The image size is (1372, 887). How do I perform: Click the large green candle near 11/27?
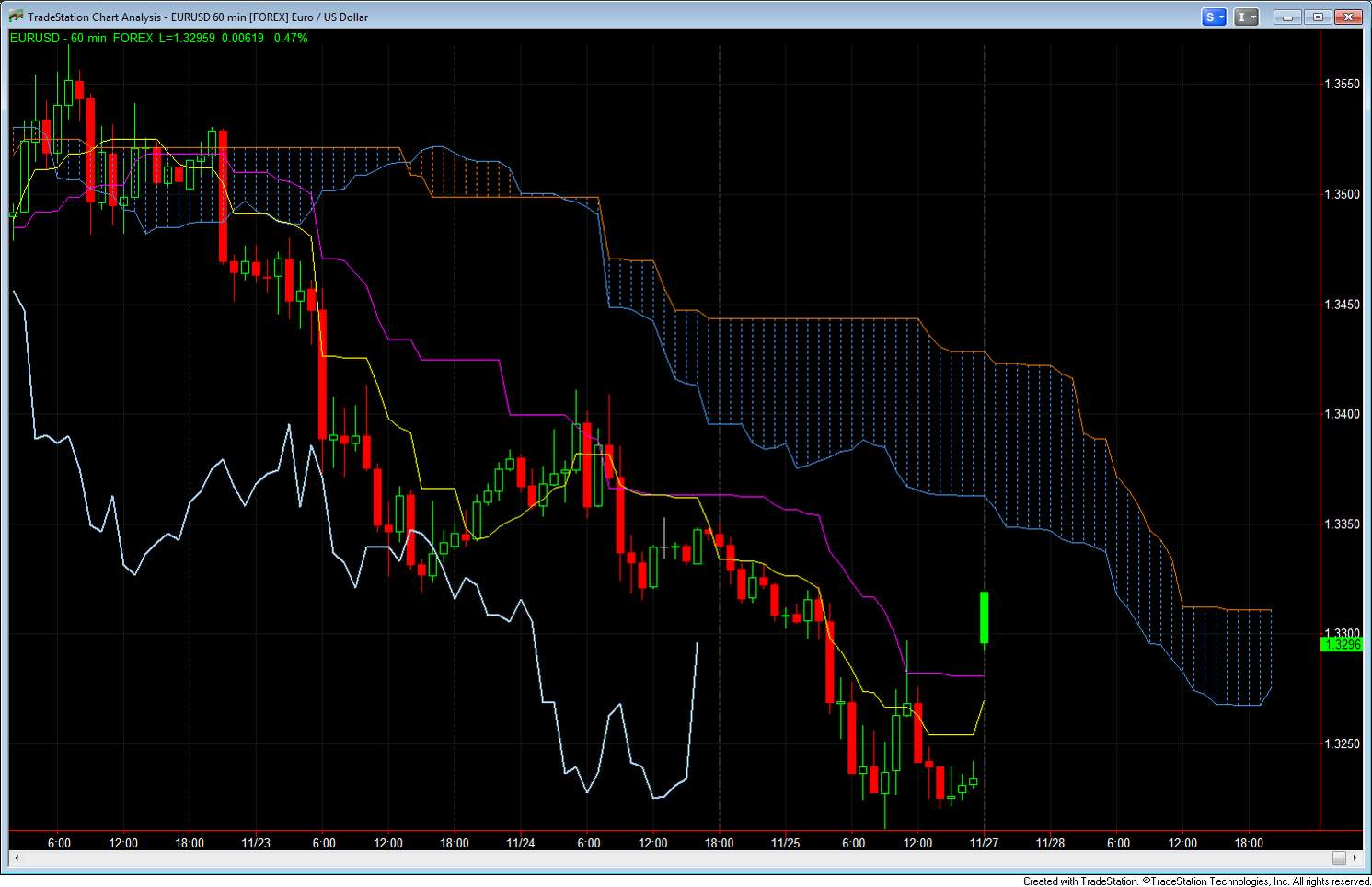click(x=984, y=617)
